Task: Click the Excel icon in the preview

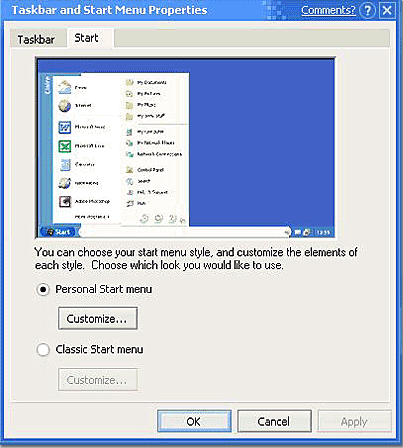Action: (65, 146)
